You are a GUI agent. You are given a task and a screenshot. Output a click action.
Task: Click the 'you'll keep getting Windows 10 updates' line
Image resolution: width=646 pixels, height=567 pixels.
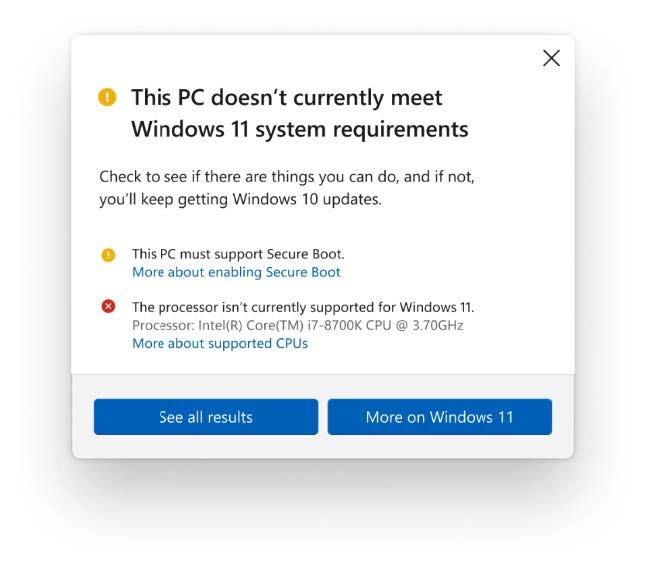(x=240, y=199)
